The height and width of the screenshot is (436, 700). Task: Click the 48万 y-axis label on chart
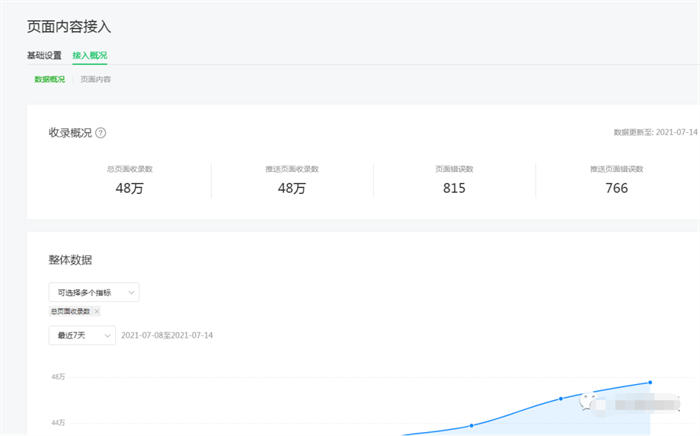pos(58,377)
